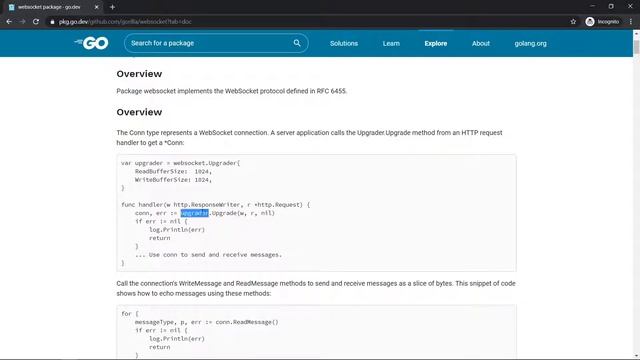Focus the Search for a package field
This screenshot has height=360, width=640.
click(216, 43)
